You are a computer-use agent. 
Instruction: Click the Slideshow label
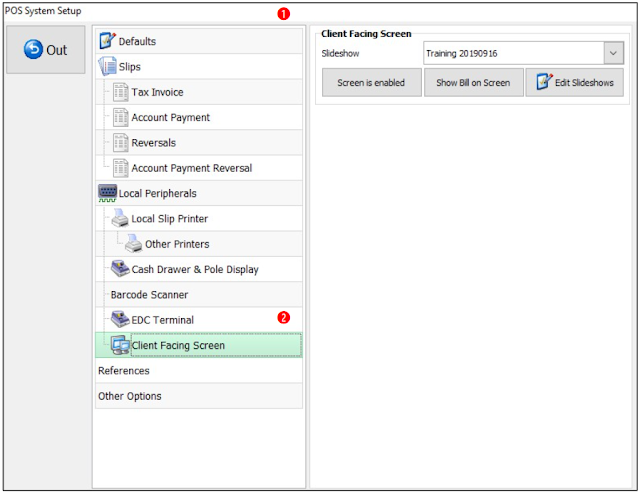(340, 53)
